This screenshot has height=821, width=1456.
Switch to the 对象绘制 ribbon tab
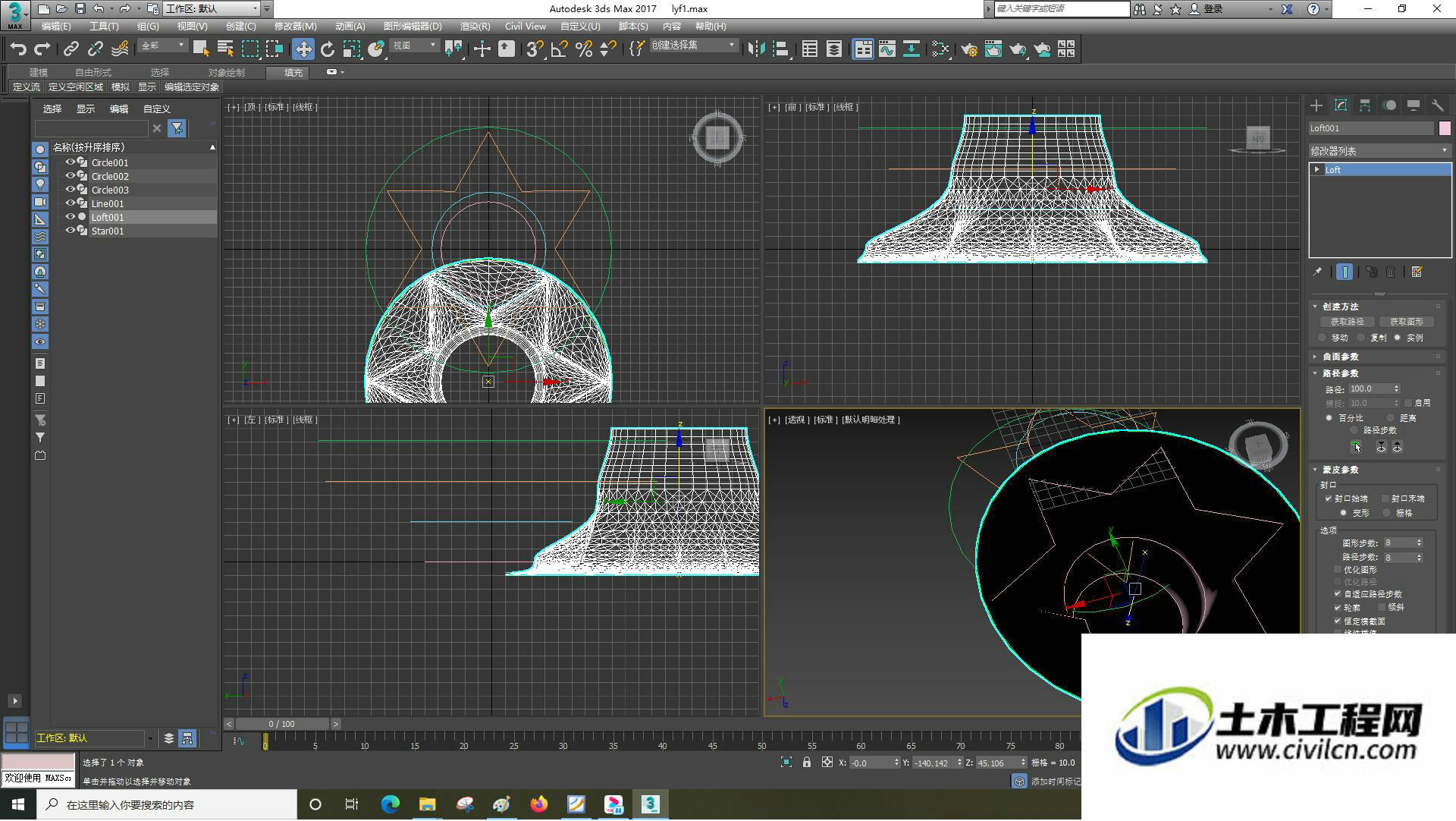(x=226, y=72)
